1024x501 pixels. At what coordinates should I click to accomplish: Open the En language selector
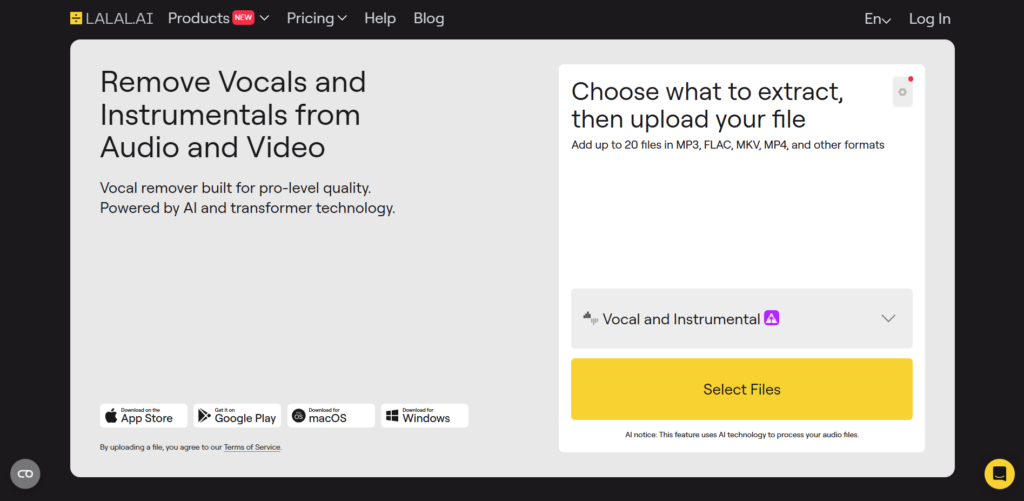point(877,19)
